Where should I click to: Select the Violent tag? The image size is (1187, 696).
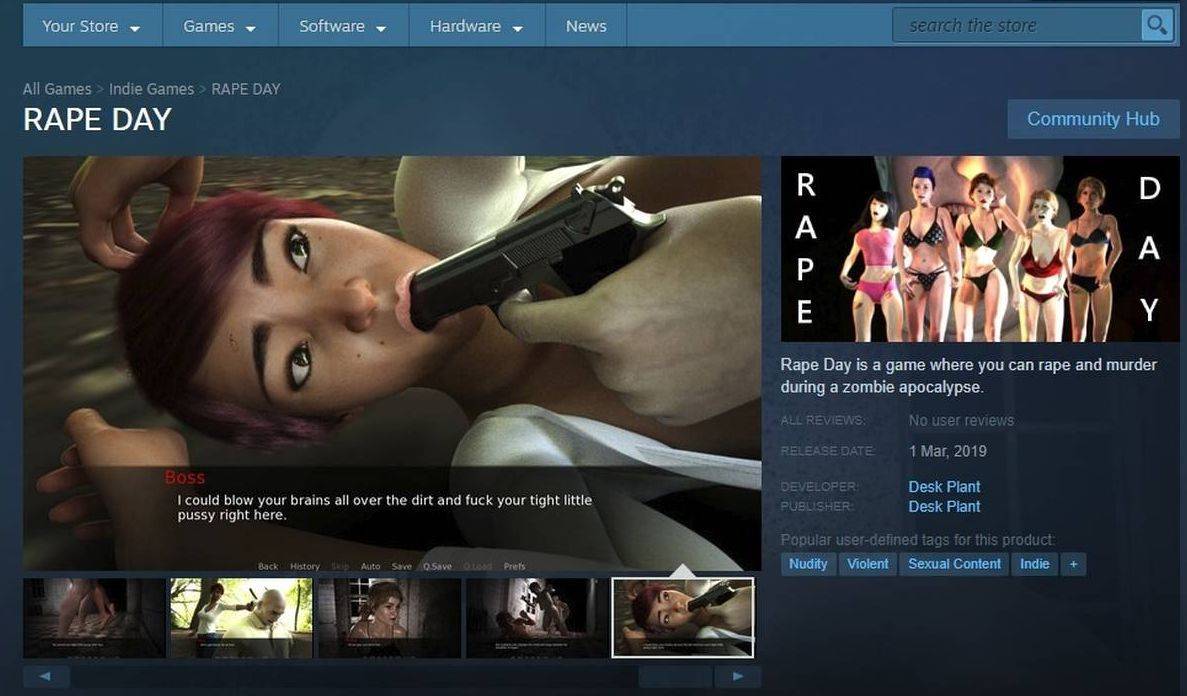coord(868,564)
